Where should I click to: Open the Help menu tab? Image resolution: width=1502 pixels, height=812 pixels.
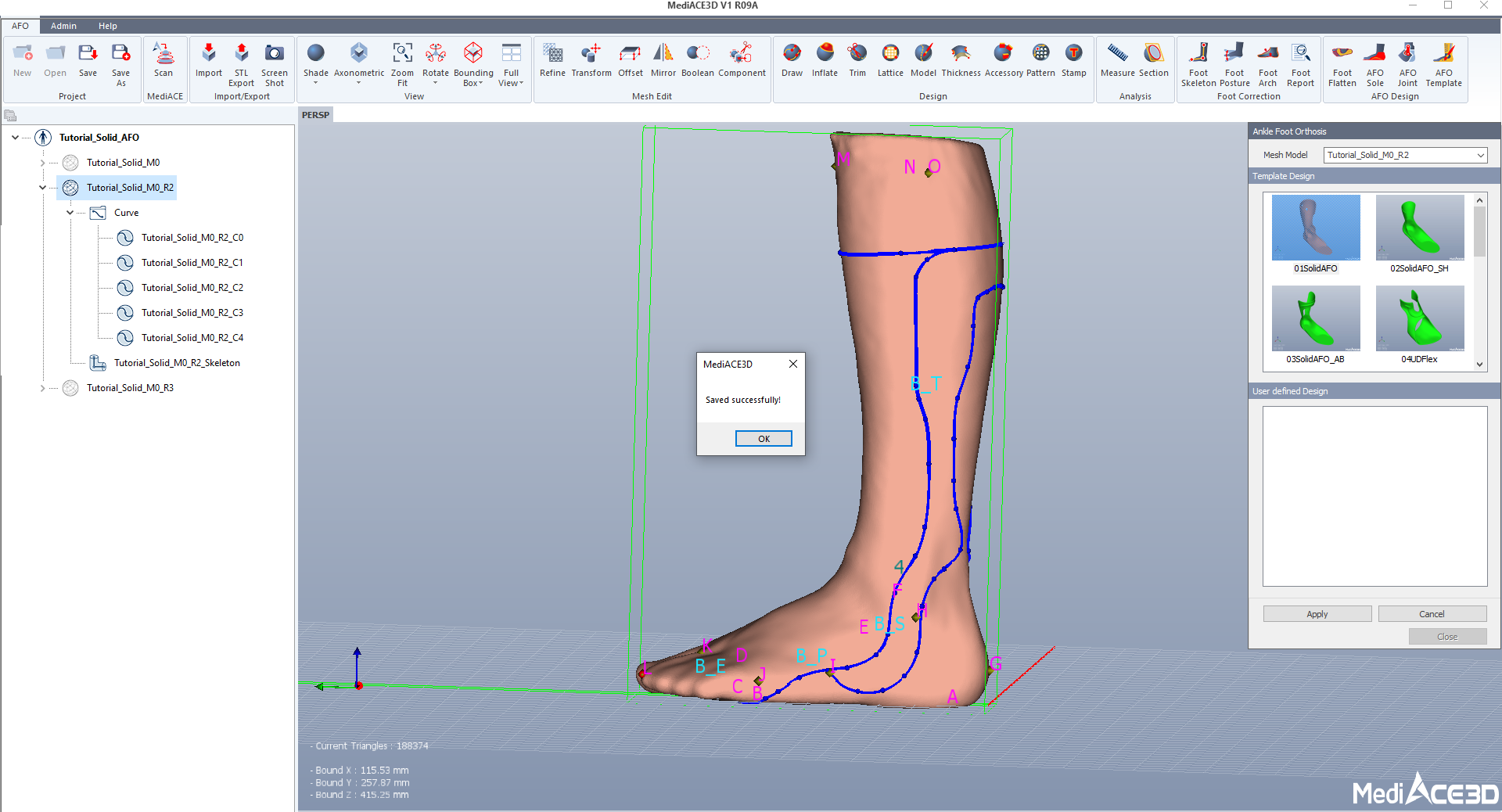pyautogui.click(x=108, y=26)
